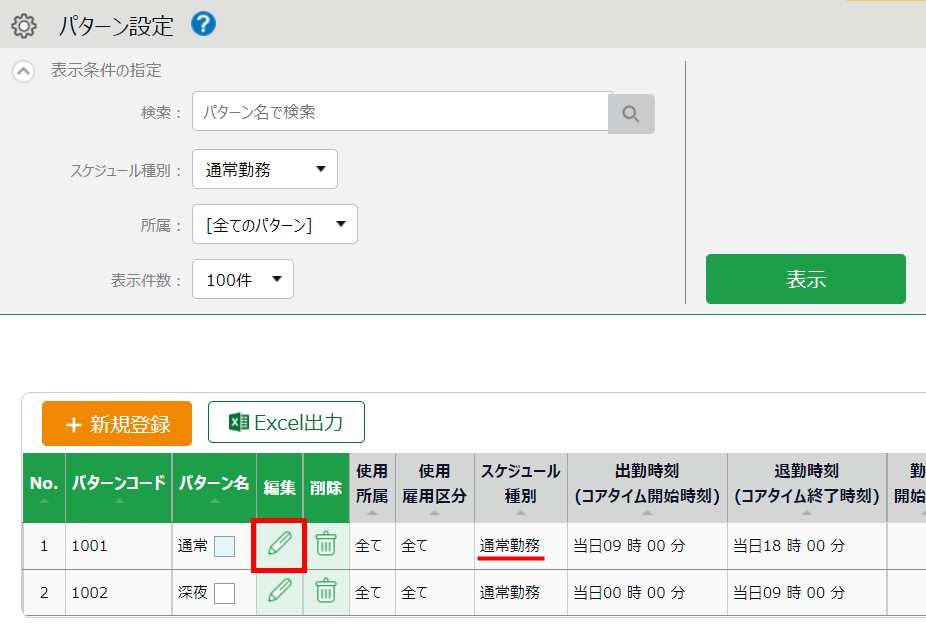
Task: Click the color box next to 通常
Action: [x=225, y=546]
